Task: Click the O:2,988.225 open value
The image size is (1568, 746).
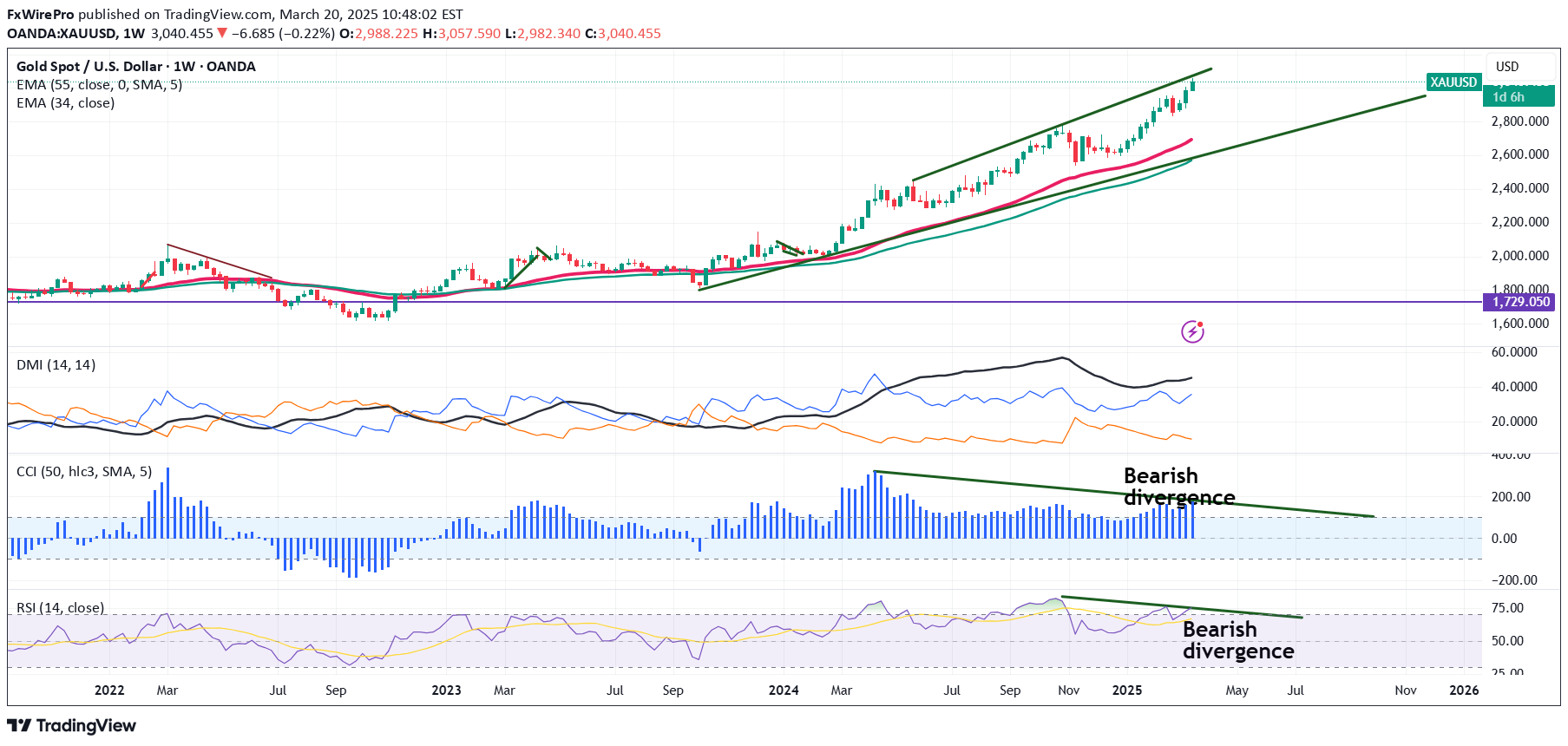Action: click(x=378, y=34)
